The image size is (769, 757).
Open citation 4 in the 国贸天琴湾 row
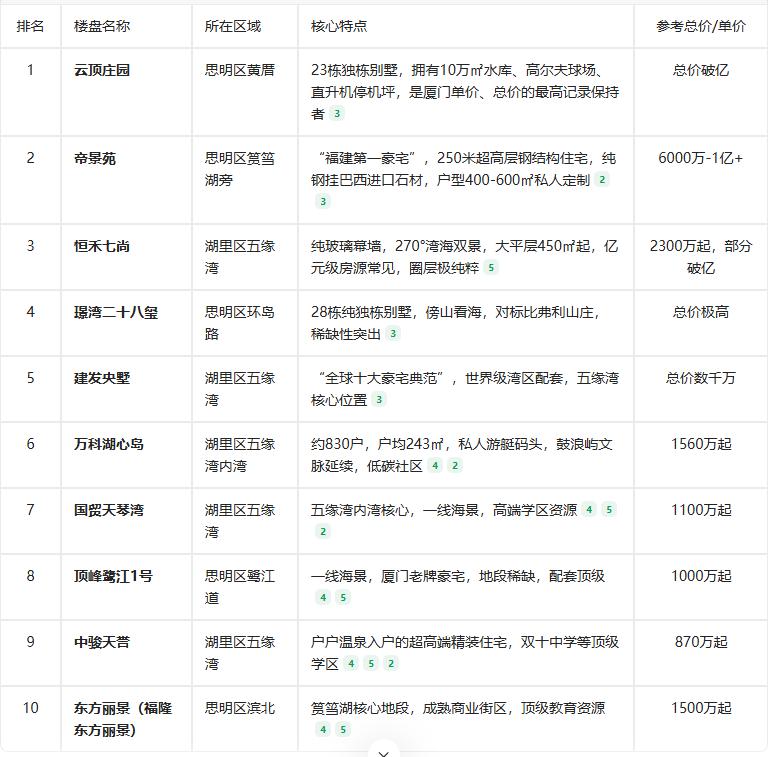pos(589,510)
